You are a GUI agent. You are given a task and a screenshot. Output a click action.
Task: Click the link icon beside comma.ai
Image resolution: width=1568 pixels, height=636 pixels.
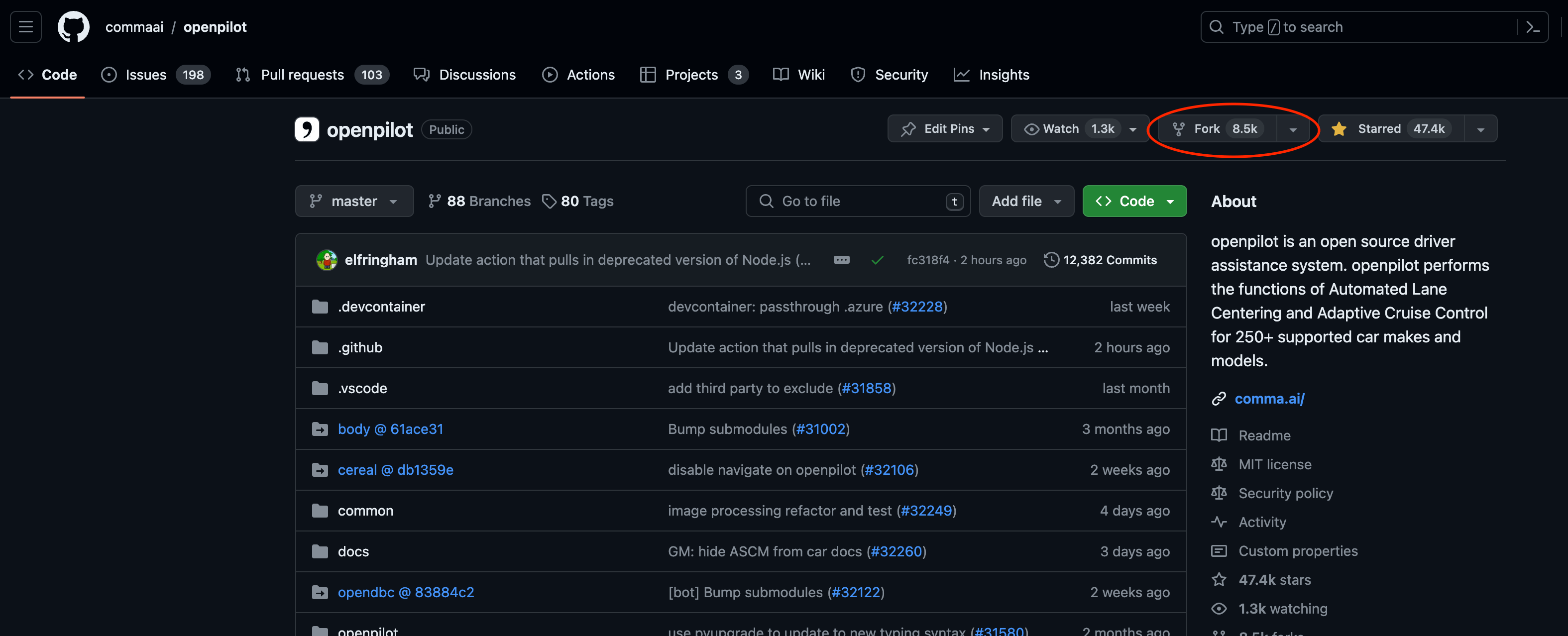(x=1219, y=399)
